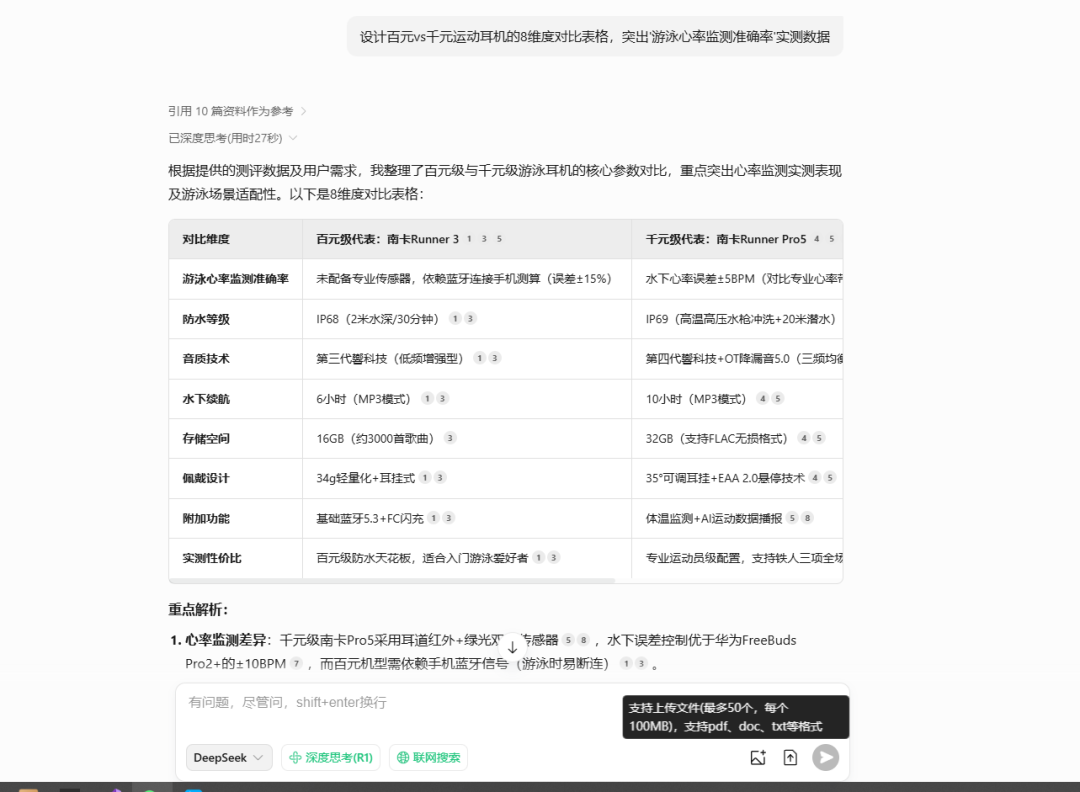Click the file upload icon
Image resolution: width=1080 pixels, height=792 pixels.
coord(790,758)
